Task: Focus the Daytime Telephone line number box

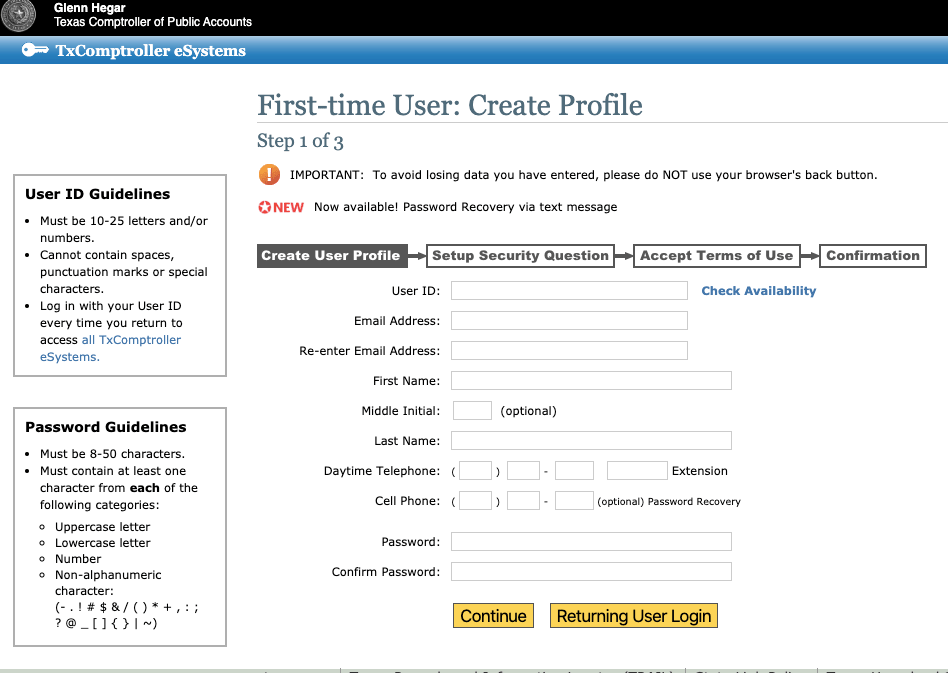Action: click(574, 470)
